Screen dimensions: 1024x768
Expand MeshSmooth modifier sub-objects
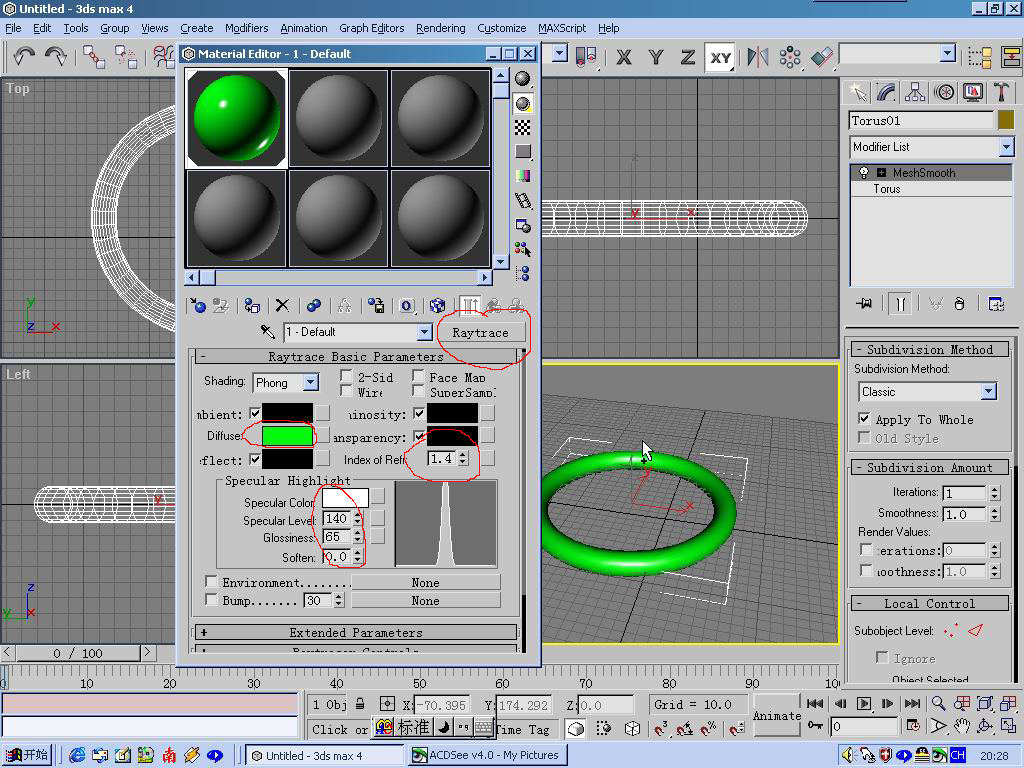pyautogui.click(x=881, y=173)
